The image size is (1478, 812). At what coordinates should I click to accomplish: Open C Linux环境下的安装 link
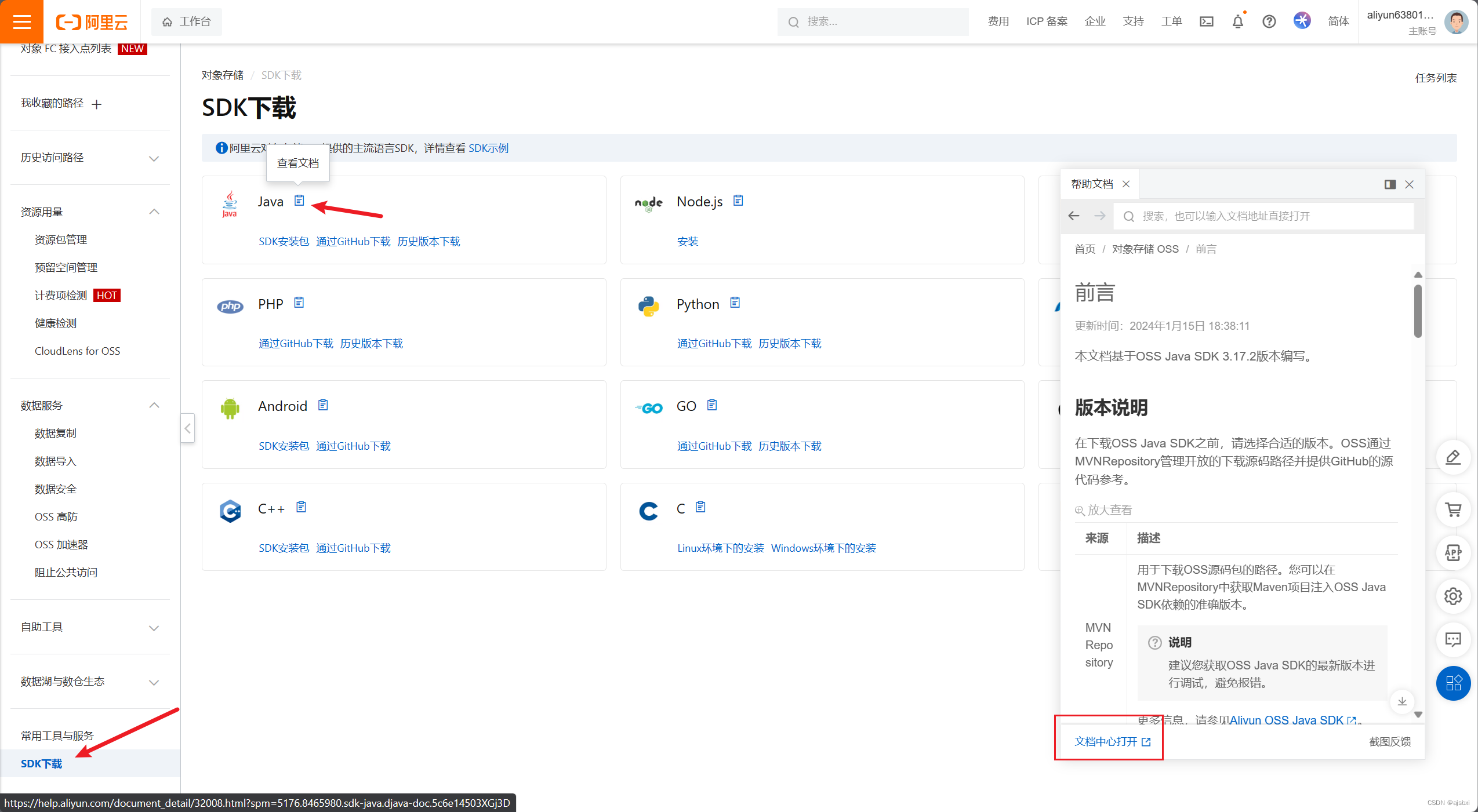click(721, 548)
